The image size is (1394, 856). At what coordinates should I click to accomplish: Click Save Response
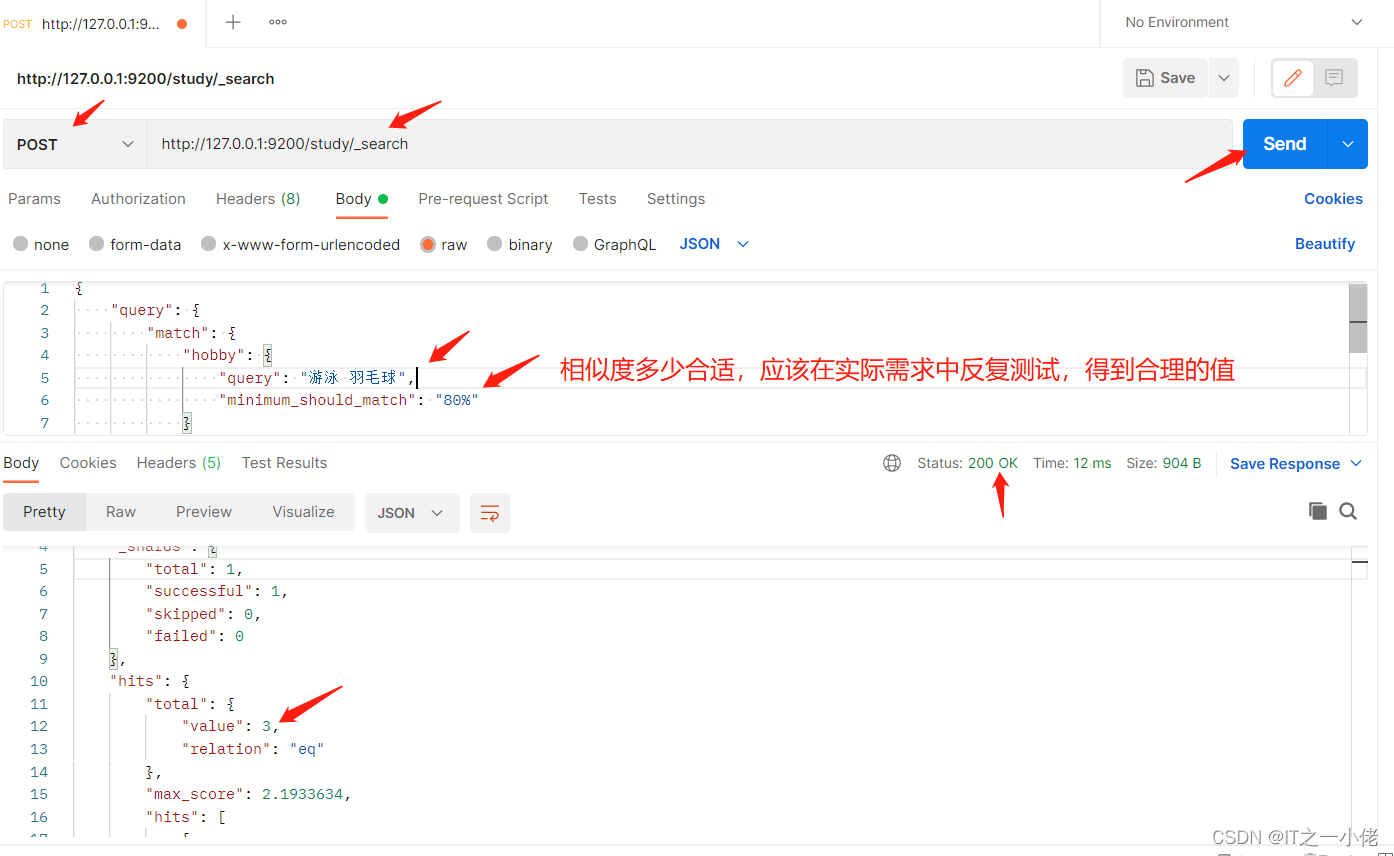click(1285, 464)
